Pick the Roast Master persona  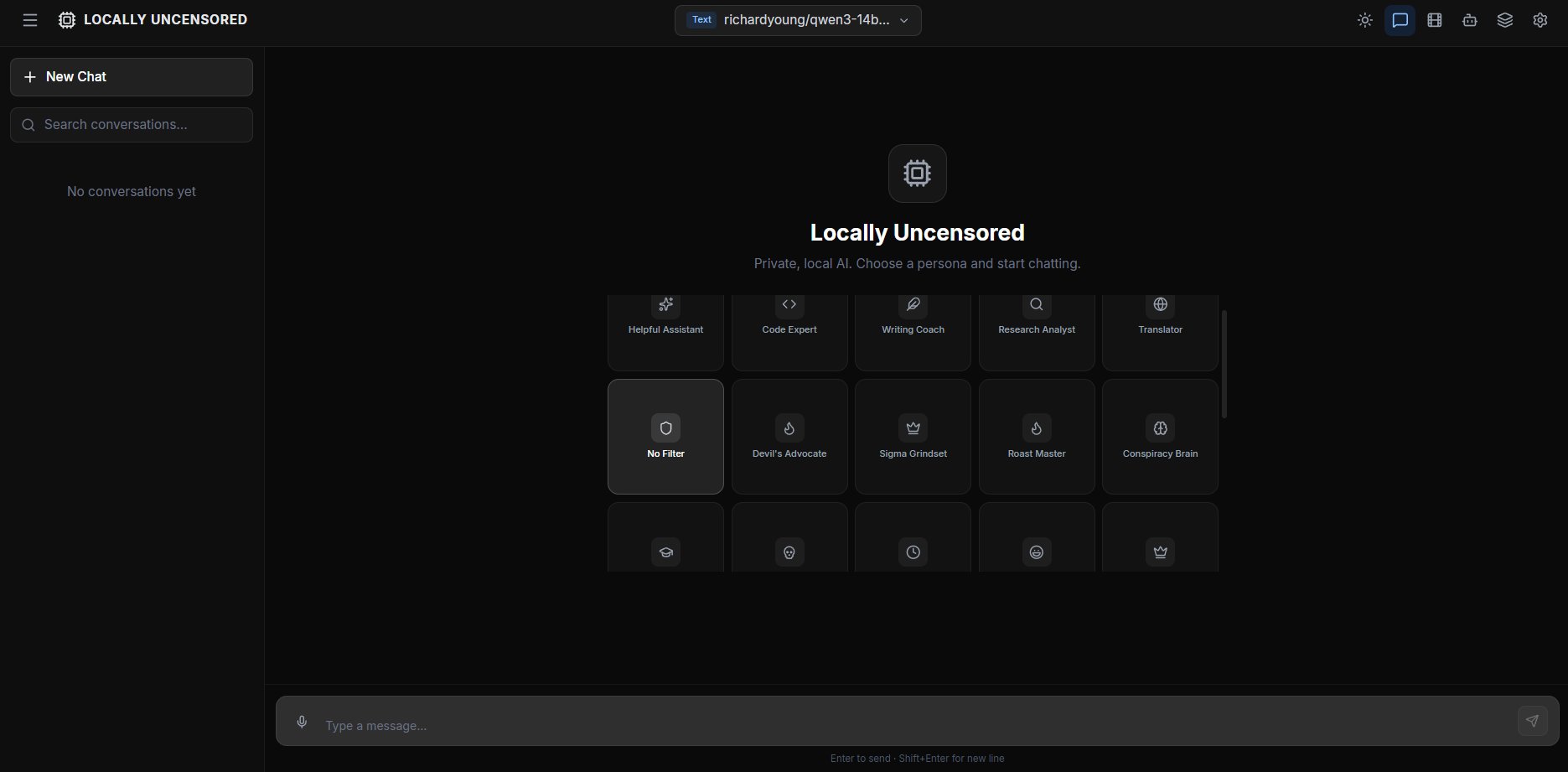[1036, 436]
